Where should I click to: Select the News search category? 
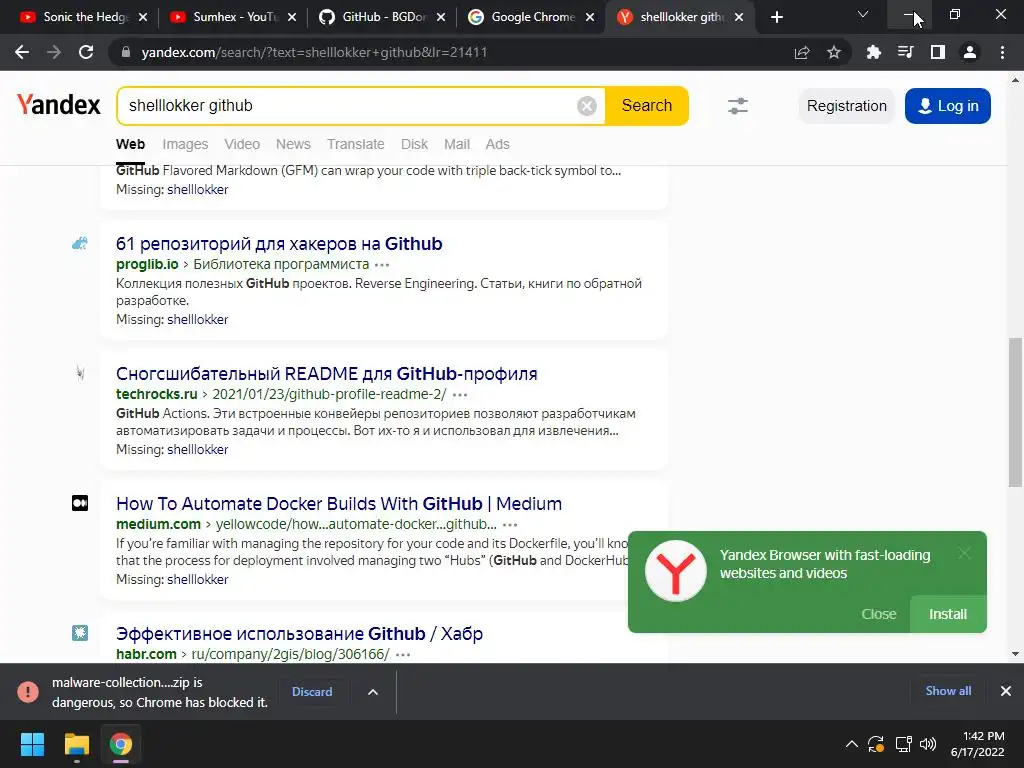click(293, 144)
